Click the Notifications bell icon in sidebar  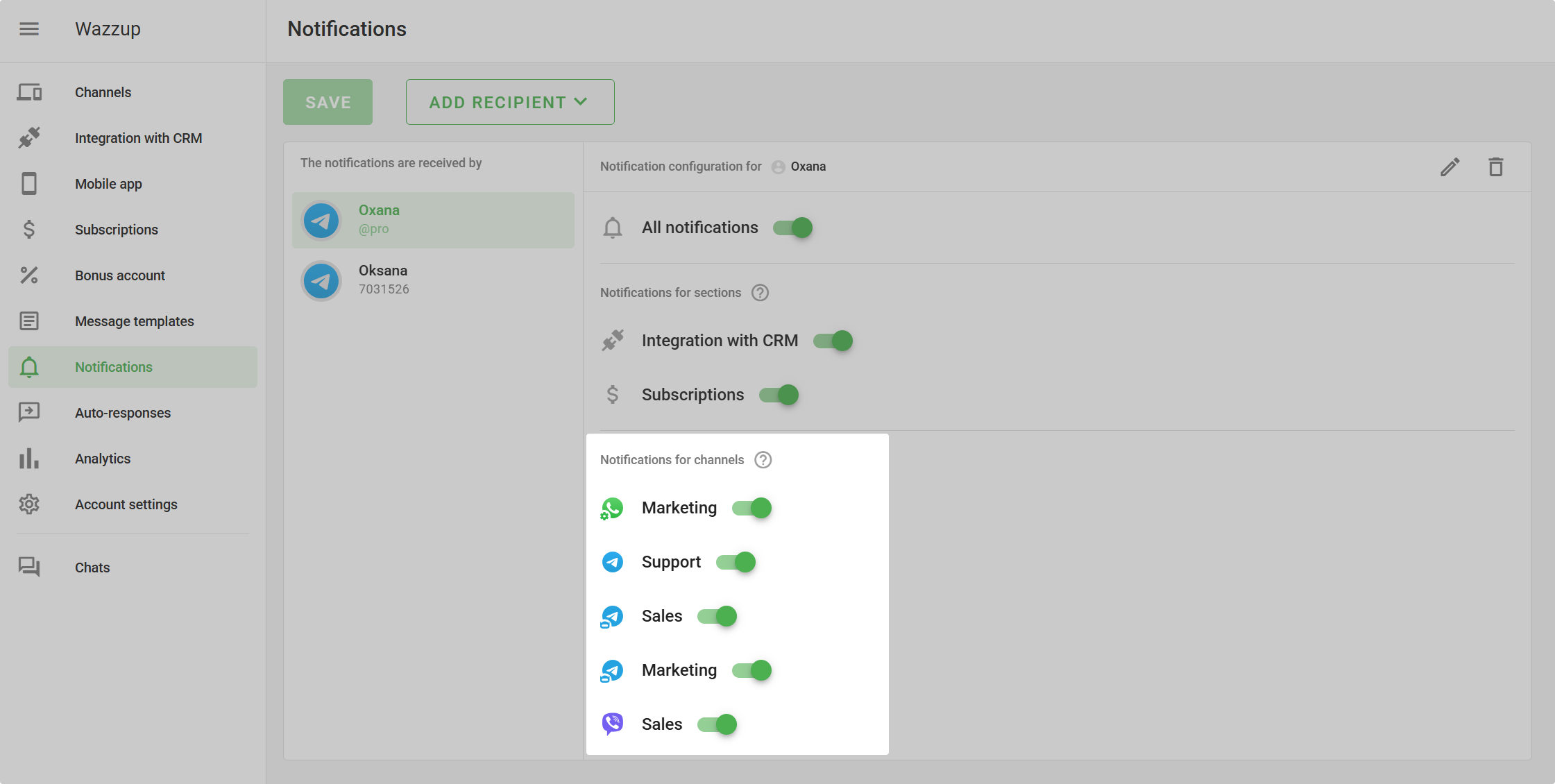point(29,367)
